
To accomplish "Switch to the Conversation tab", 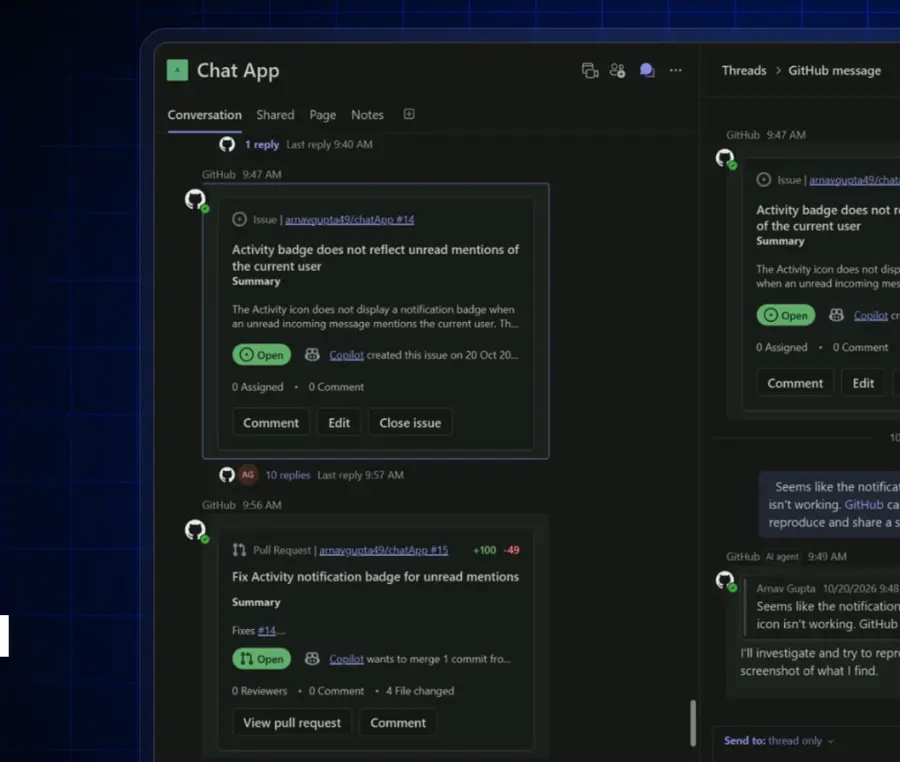I will [204, 115].
